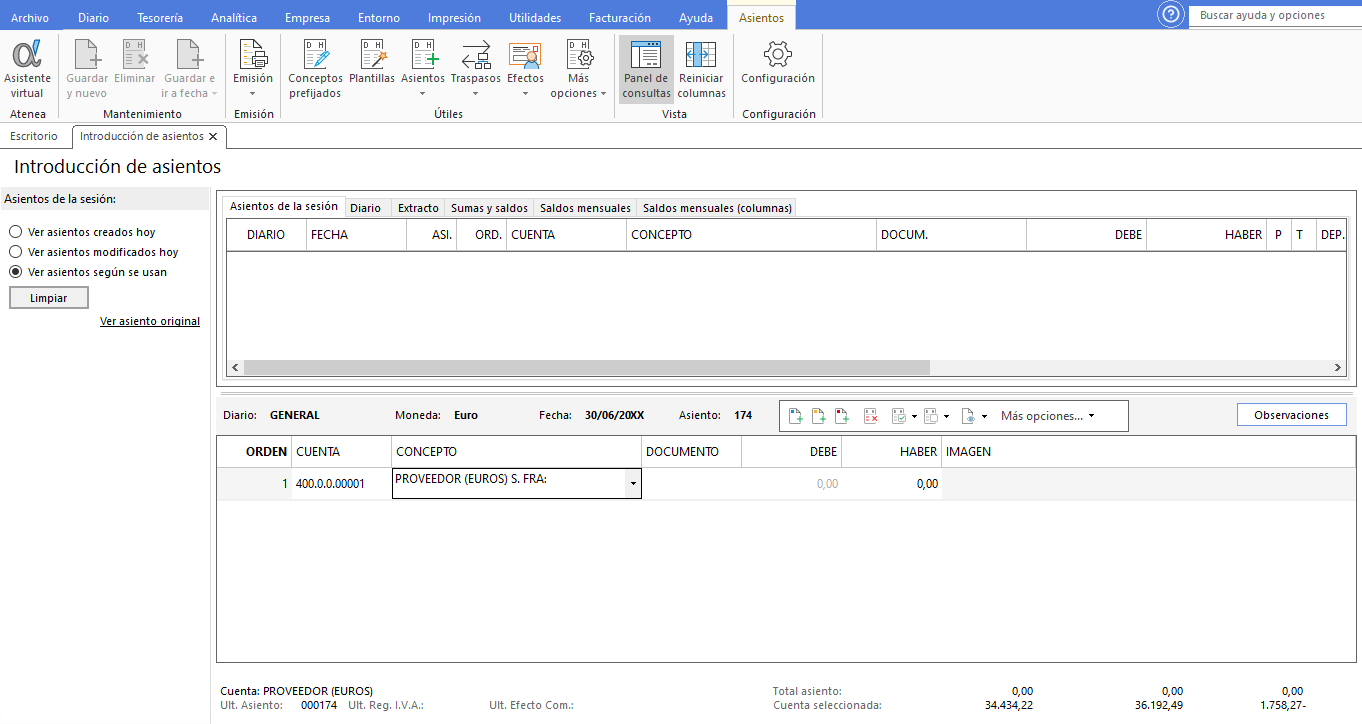Open the Ver asiento original link
The width and height of the screenshot is (1362, 724).
click(x=150, y=321)
